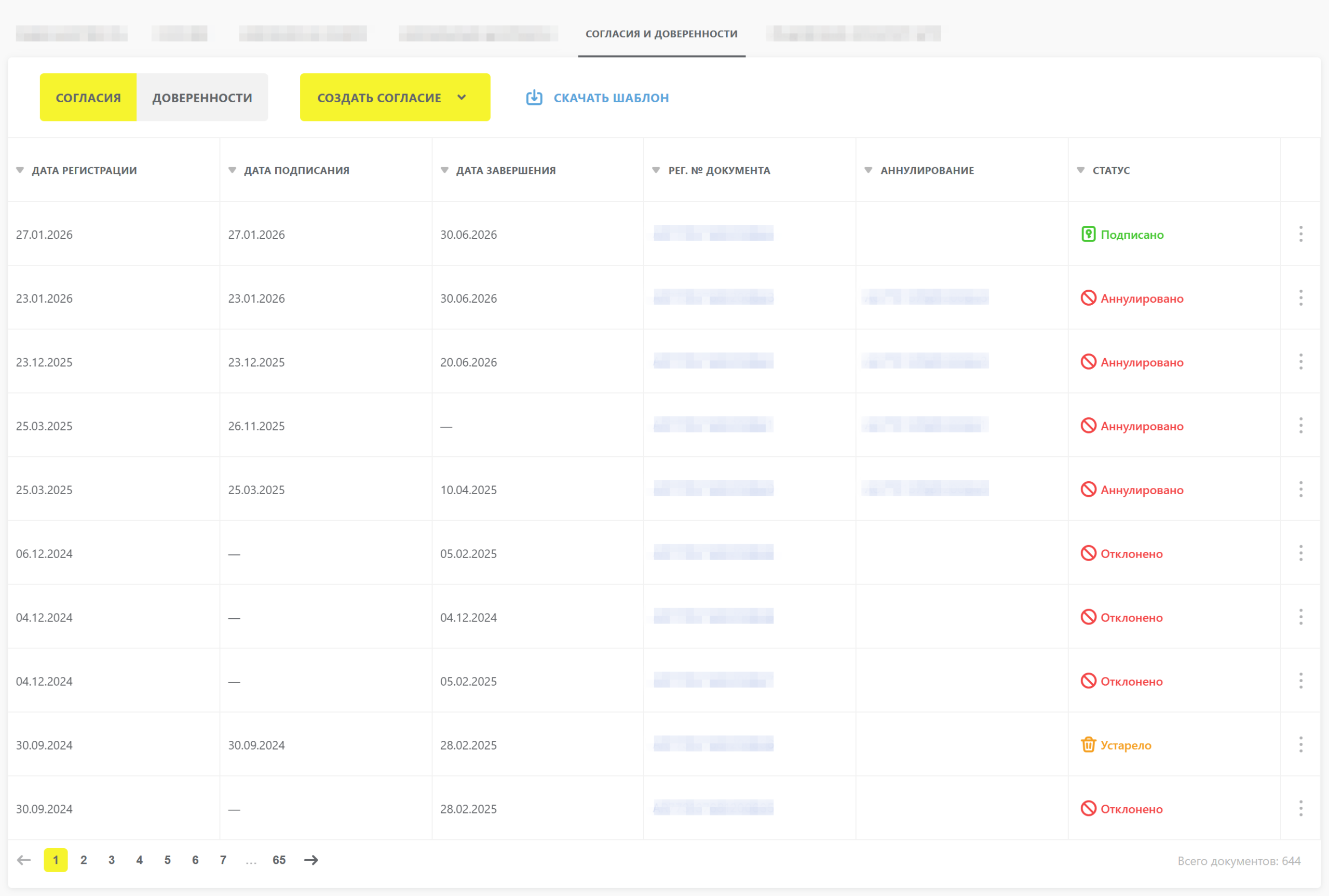Click signing date 30.09.2024
Viewport: 1329px width, 896px height.
click(256, 745)
